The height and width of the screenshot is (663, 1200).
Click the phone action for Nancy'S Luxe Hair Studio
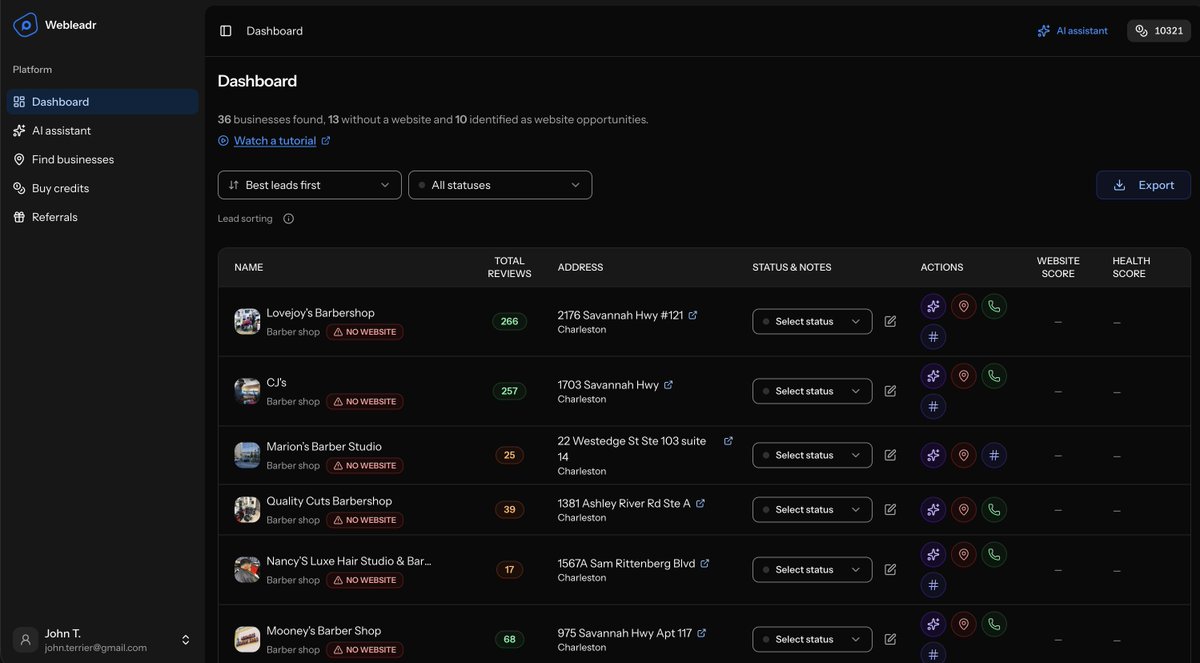click(994, 555)
